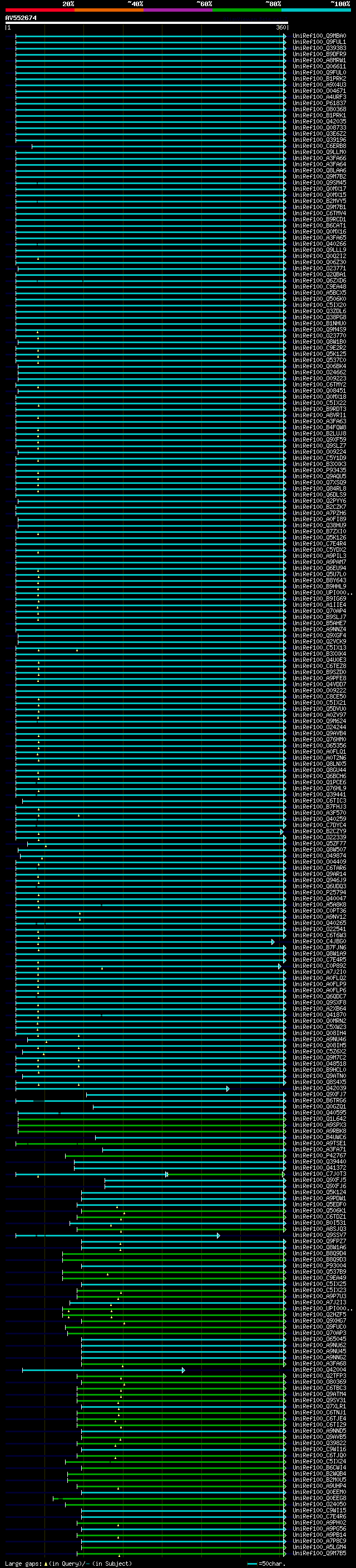Select hit label UniRef100_Q2QBA1
Viewport: 356px width, 1568px height.
tap(319, 275)
